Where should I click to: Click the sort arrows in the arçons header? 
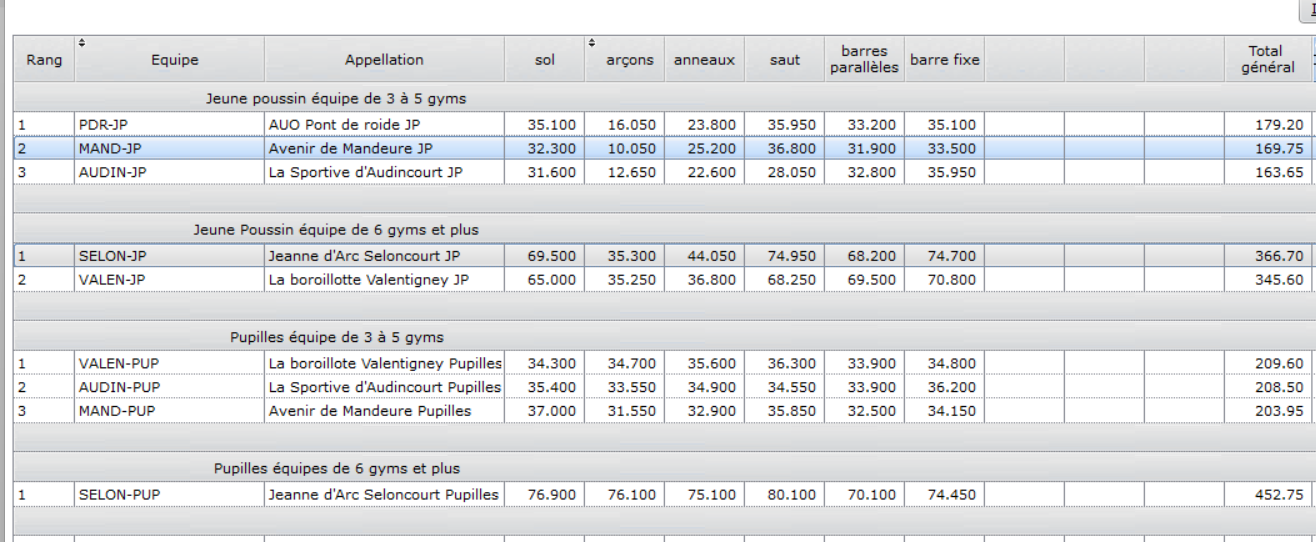[x=592, y=43]
